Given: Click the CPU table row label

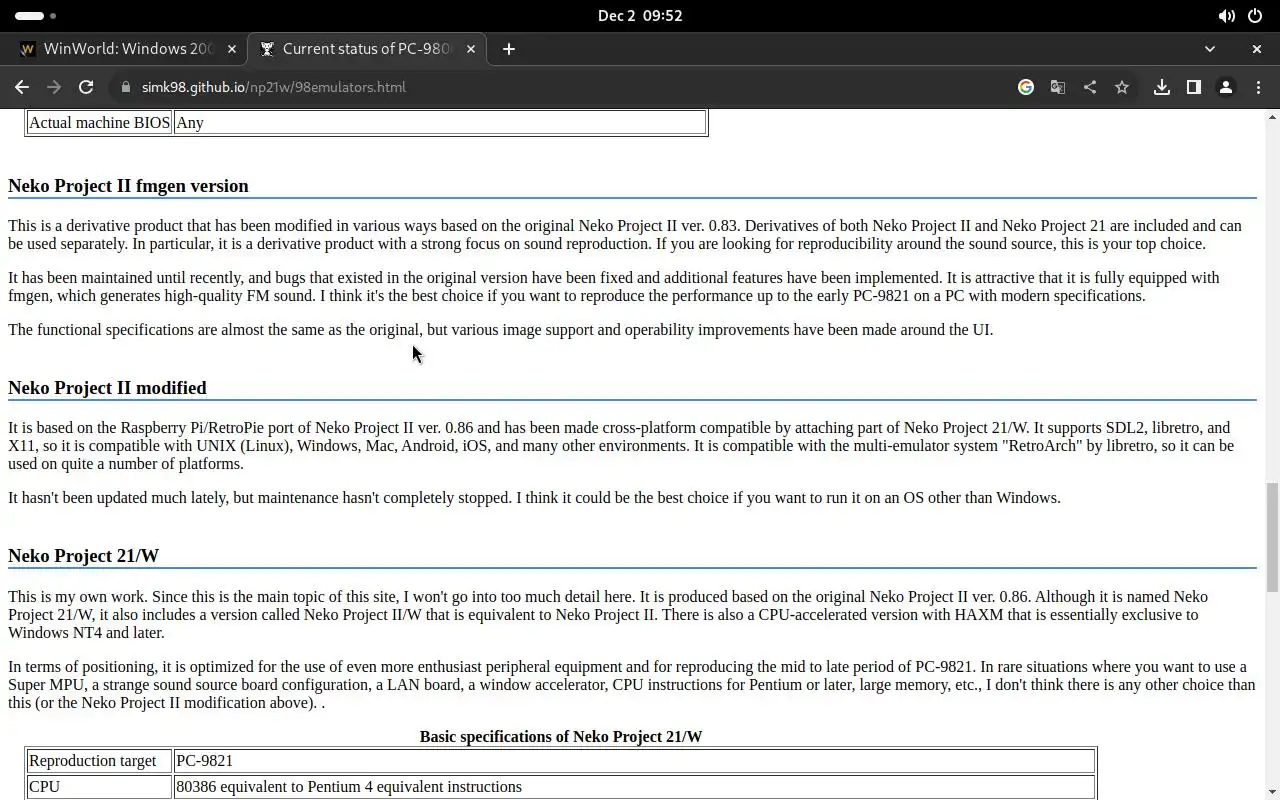Looking at the screenshot, I should tap(99, 787).
